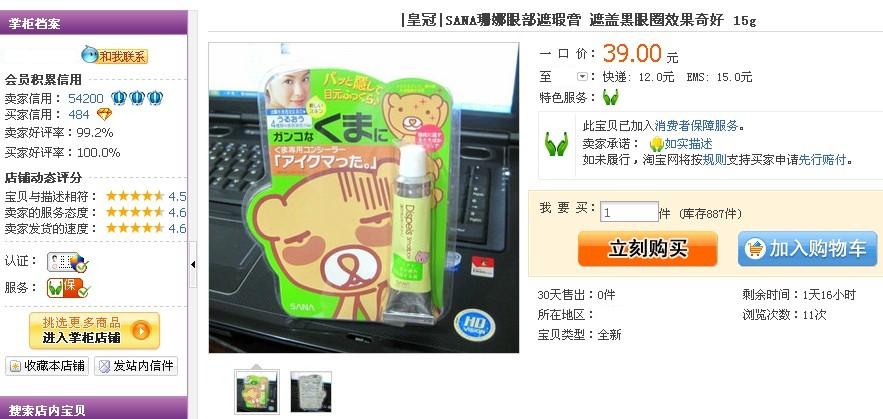Click the purchase quantity input field

[x=629, y=212]
